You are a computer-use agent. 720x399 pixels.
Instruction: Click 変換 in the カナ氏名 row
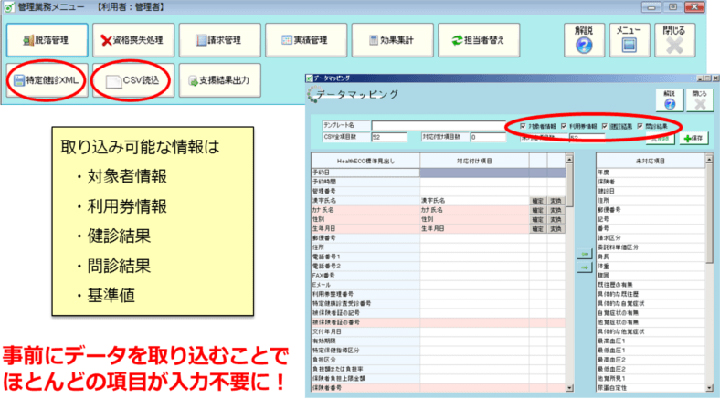556,210
